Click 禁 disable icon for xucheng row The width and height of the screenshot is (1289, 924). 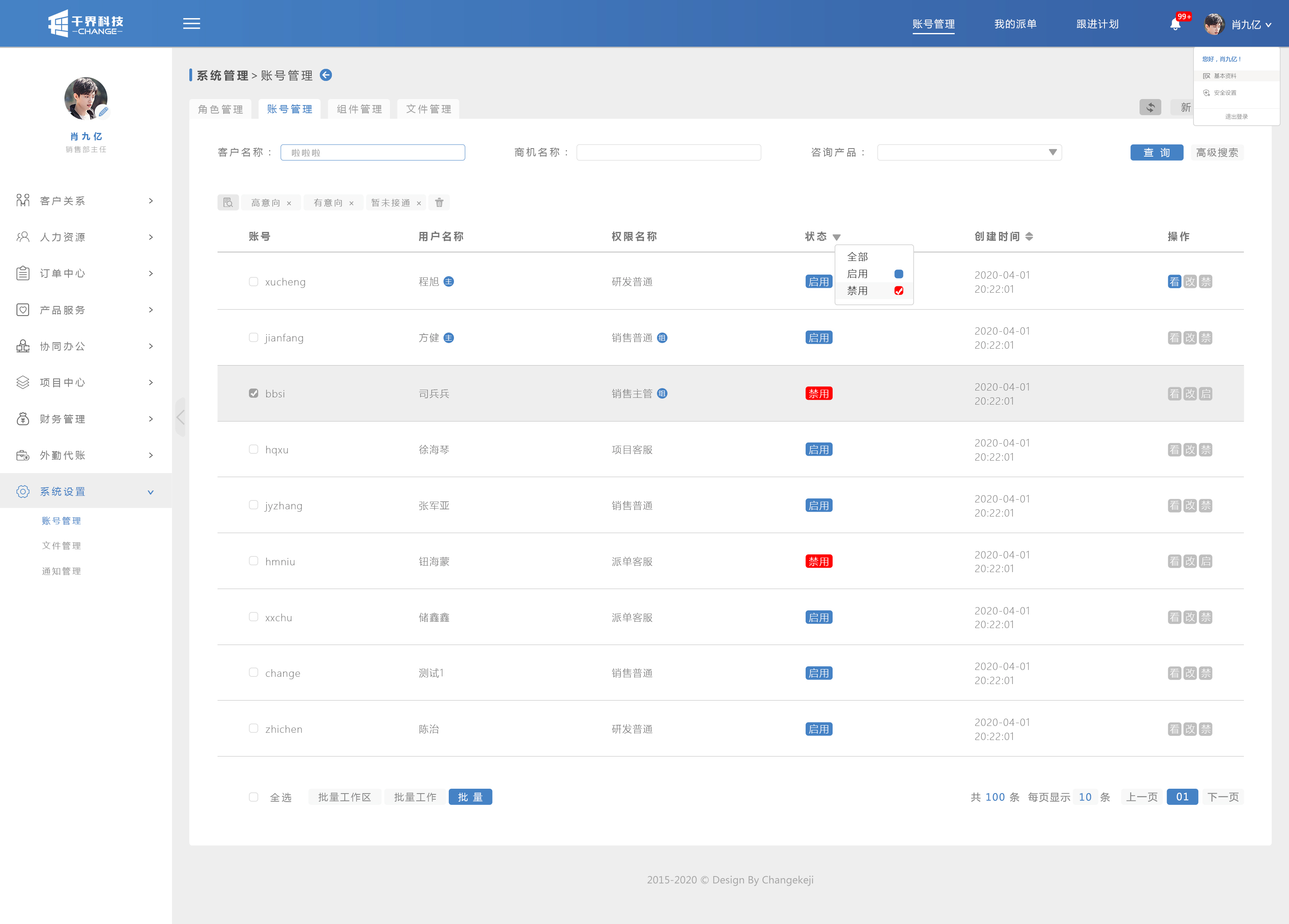1206,282
